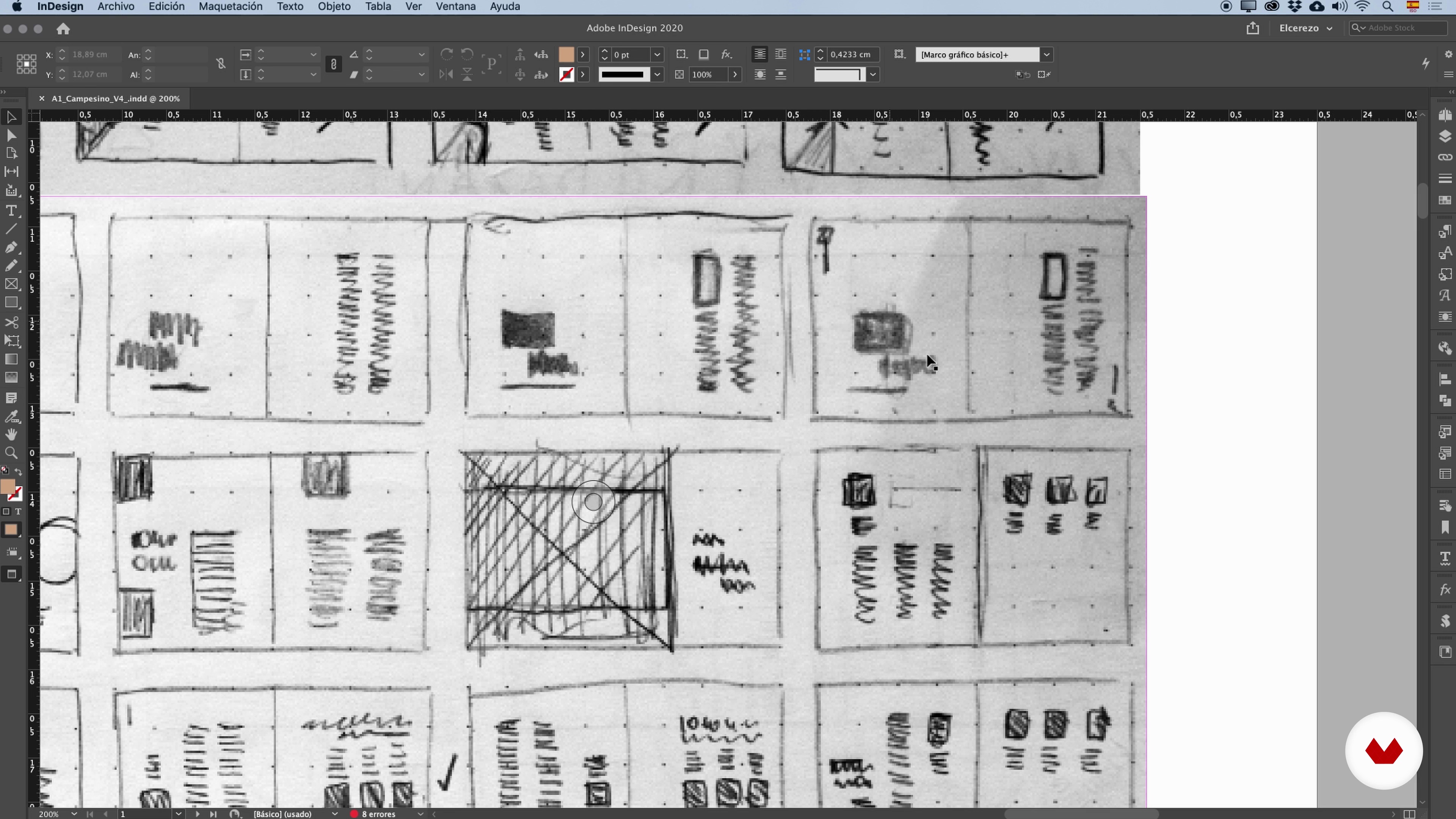Screen dimensions: 1456x819
Task: Toggle split layout view button
Action: coord(1409,814)
